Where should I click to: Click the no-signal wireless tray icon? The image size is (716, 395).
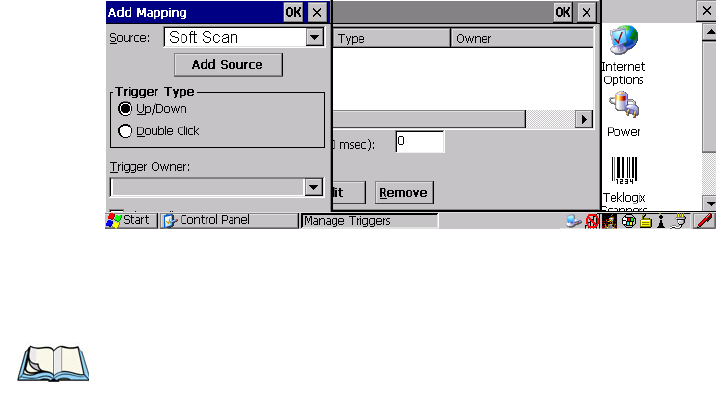[x=592, y=221]
